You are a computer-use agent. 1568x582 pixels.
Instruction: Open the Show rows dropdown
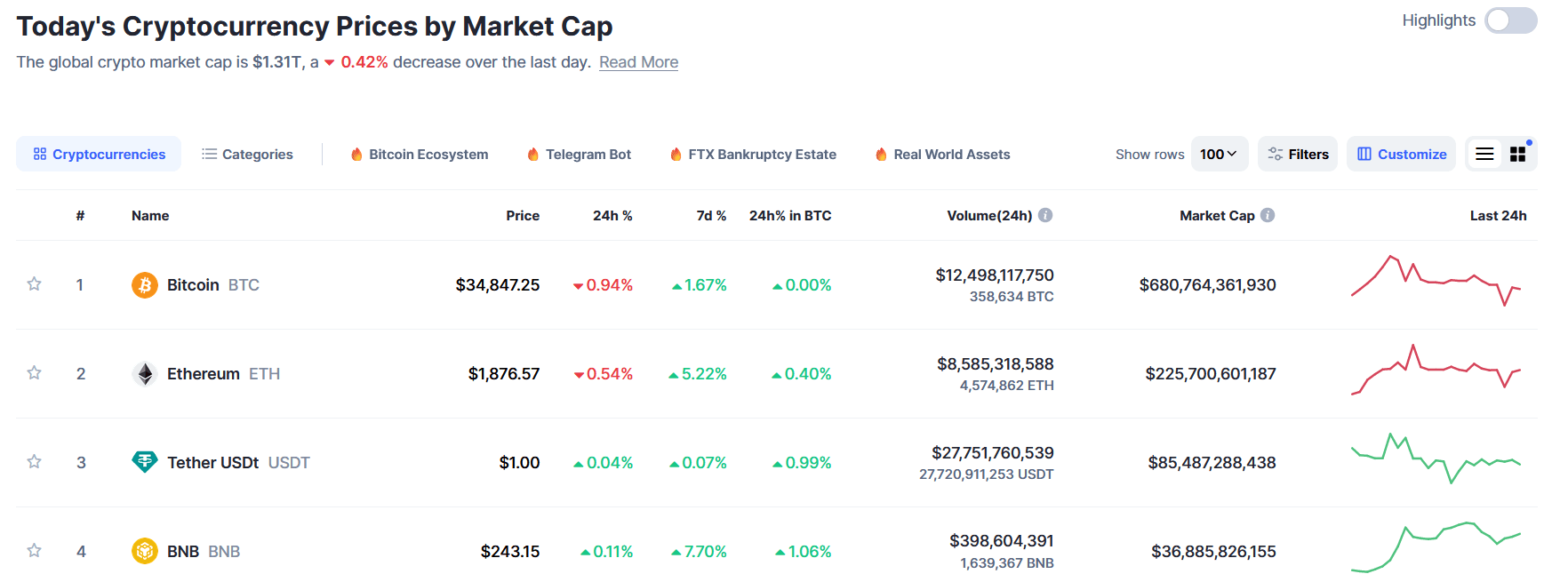(x=1220, y=153)
